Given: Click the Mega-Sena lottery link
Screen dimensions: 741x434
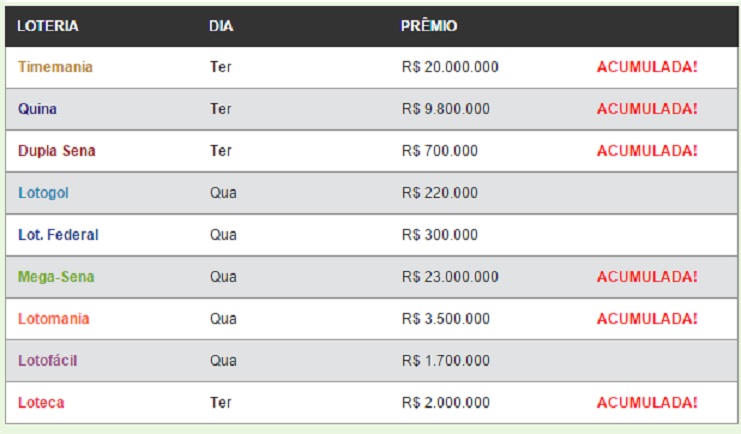Looking at the screenshot, I should click(x=56, y=277).
